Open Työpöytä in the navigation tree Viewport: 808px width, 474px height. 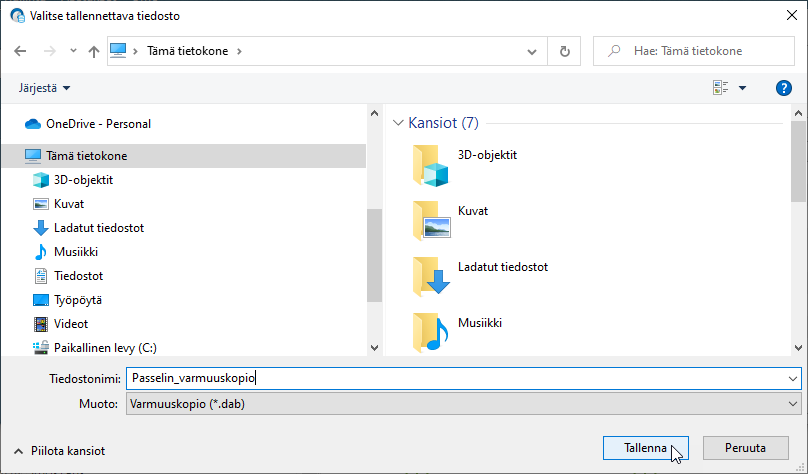[x=78, y=300]
